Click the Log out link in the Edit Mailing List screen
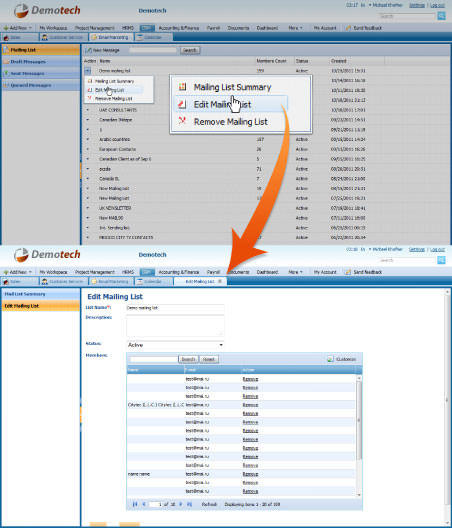 (438, 249)
